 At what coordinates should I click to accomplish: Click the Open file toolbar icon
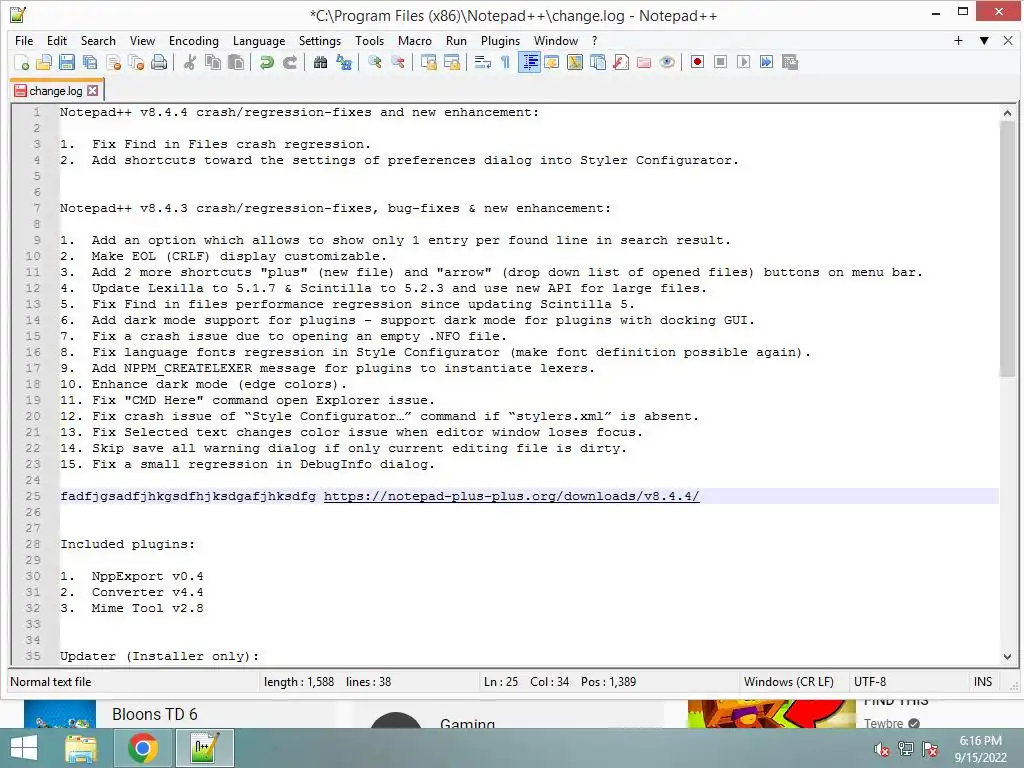(x=44, y=62)
